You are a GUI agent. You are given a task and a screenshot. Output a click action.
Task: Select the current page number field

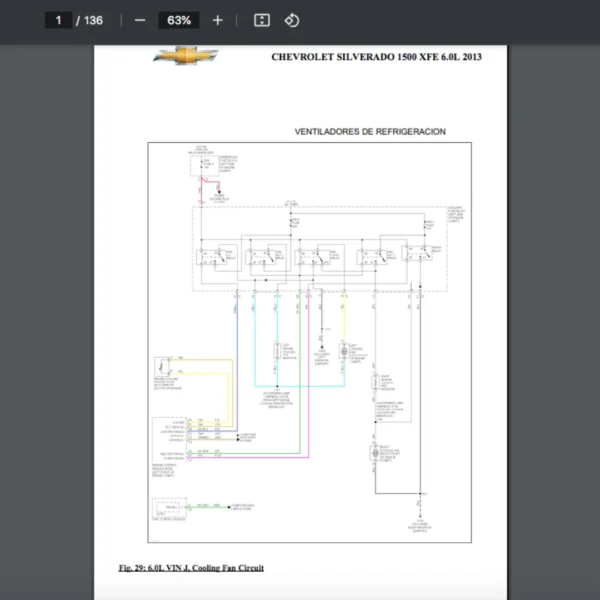pos(59,20)
